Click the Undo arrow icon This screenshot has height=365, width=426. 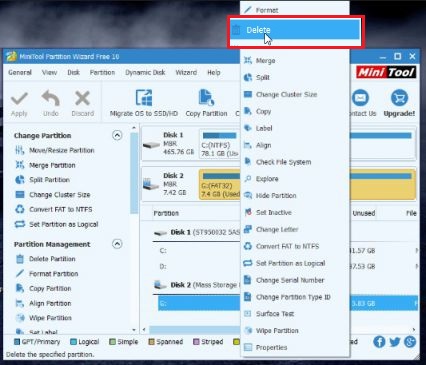[x=51, y=99]
